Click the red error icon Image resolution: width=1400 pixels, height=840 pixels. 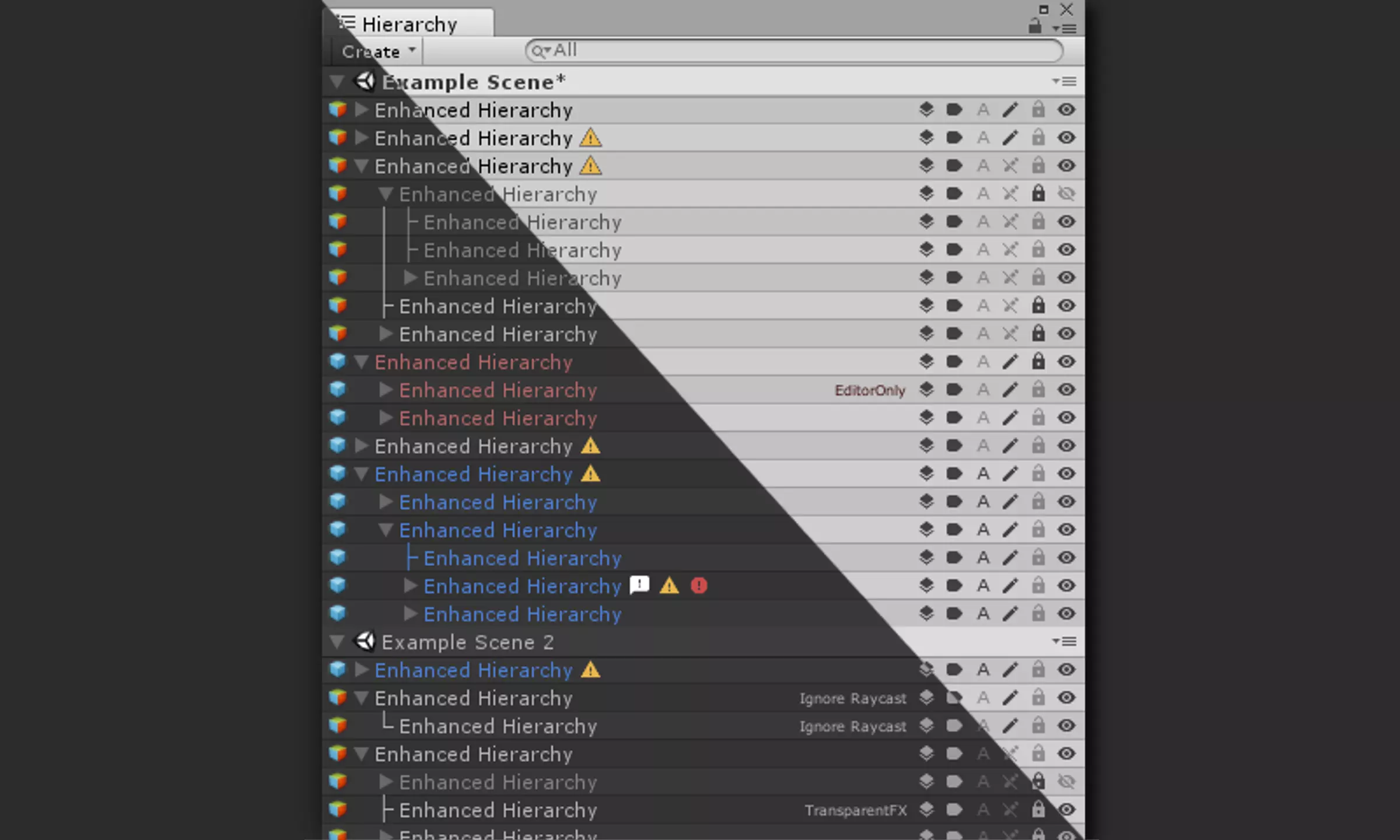point(699,585)
